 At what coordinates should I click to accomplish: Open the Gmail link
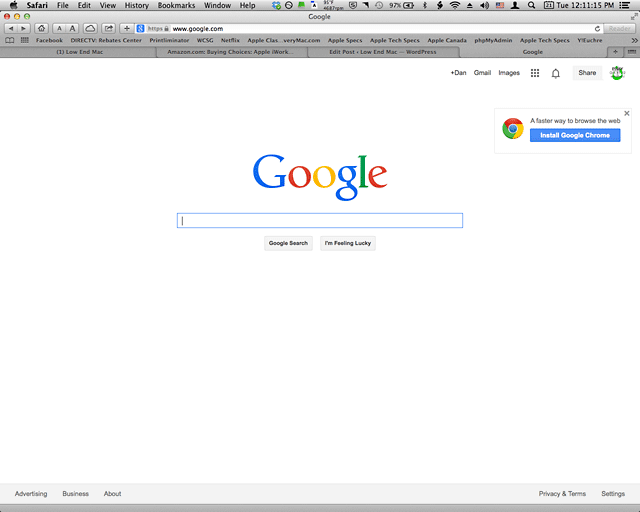482,73
